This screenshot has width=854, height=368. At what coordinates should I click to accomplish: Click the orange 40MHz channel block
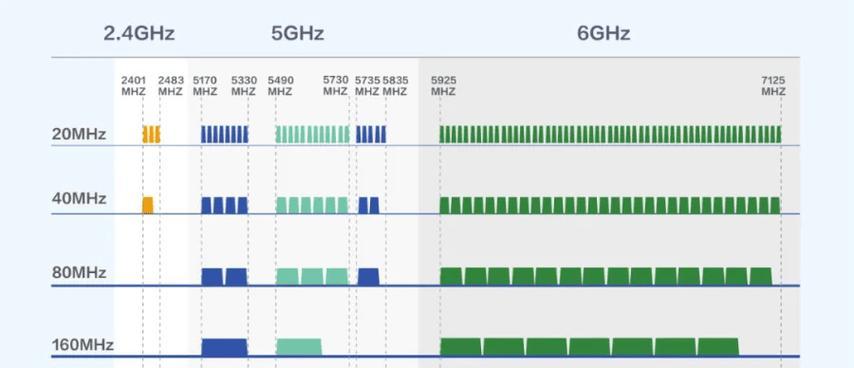point(148,205)
